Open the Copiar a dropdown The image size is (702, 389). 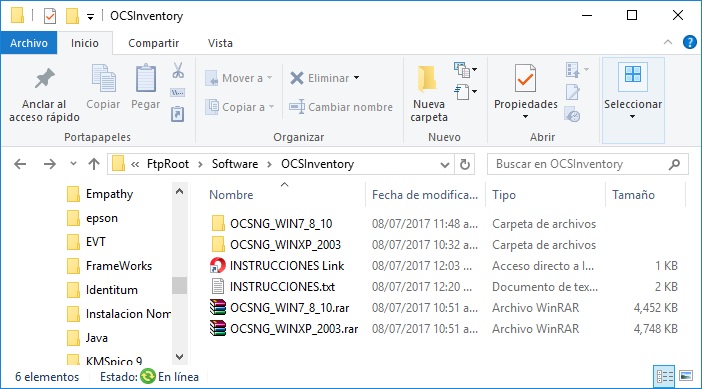click(240, 107)
